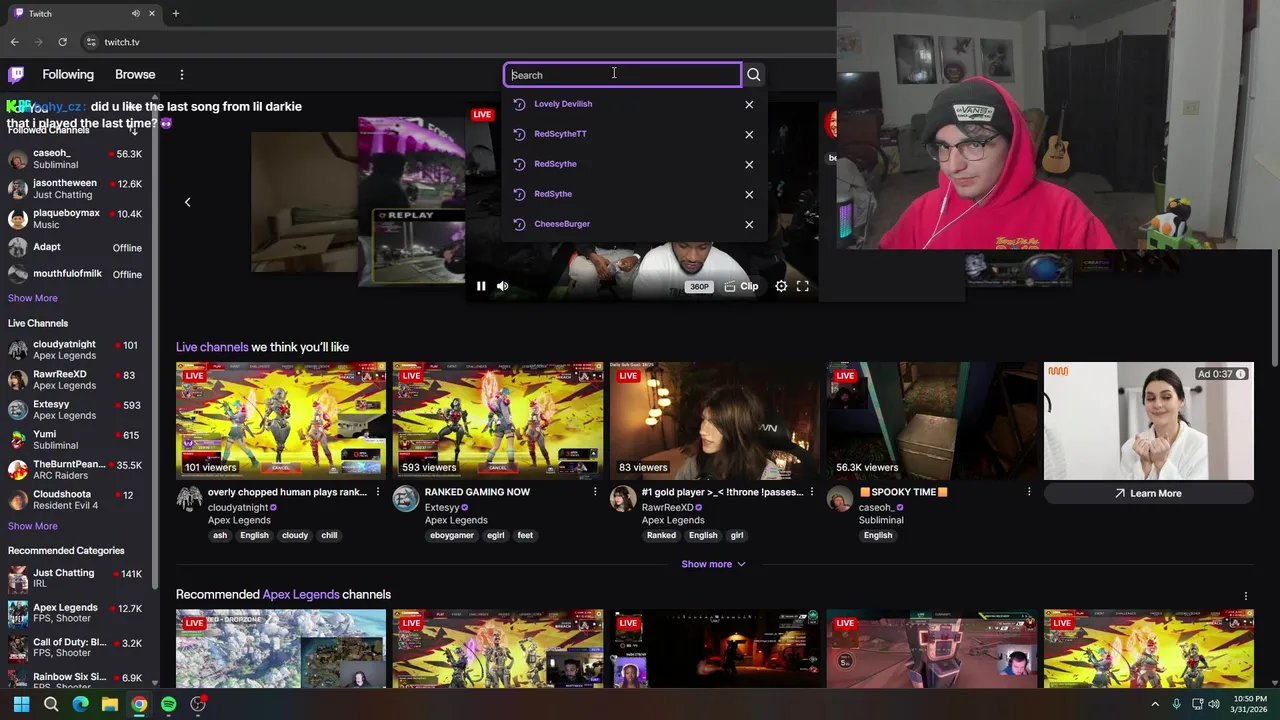Open RawrReeXD in sidebar live channels
The height and width of the screenshot is (720, 1280).
click(x=76, y=379)
